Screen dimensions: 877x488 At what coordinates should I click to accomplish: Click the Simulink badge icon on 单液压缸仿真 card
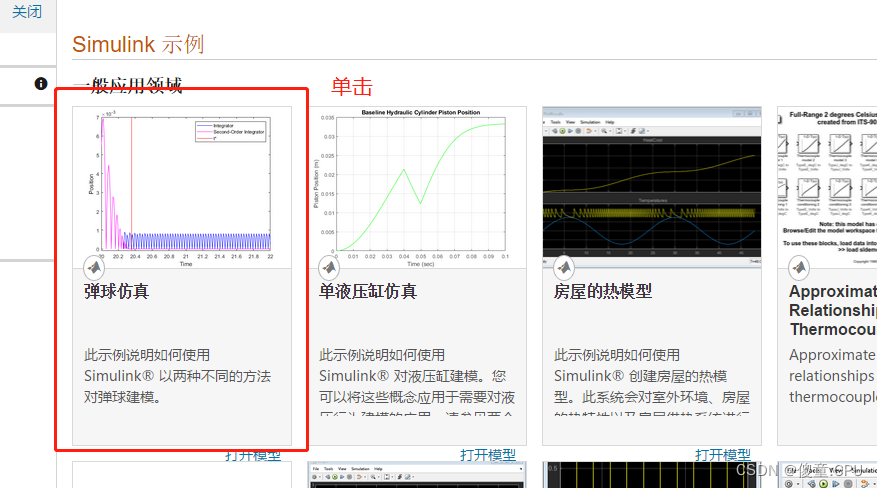(x=329, y=268)
